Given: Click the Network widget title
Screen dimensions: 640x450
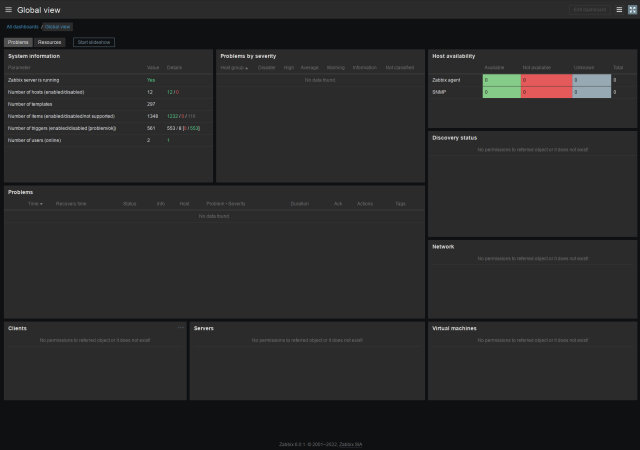Looking at the screenshot, I should [x=443, y=247].
